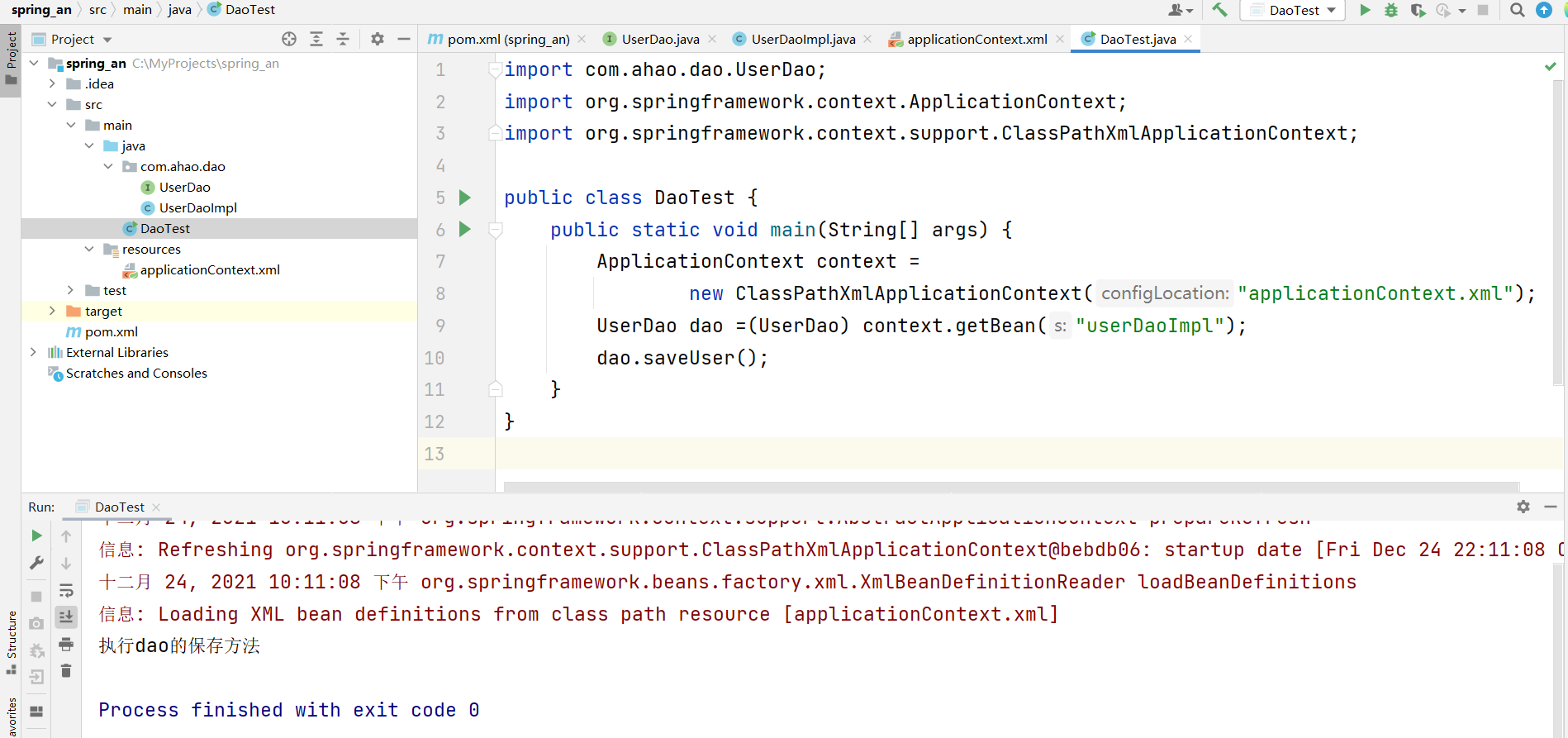The width and height of the screenshot is (1568, 738).
Task: Run with coverage from the toolbar
Action: tap(1418, 10)
